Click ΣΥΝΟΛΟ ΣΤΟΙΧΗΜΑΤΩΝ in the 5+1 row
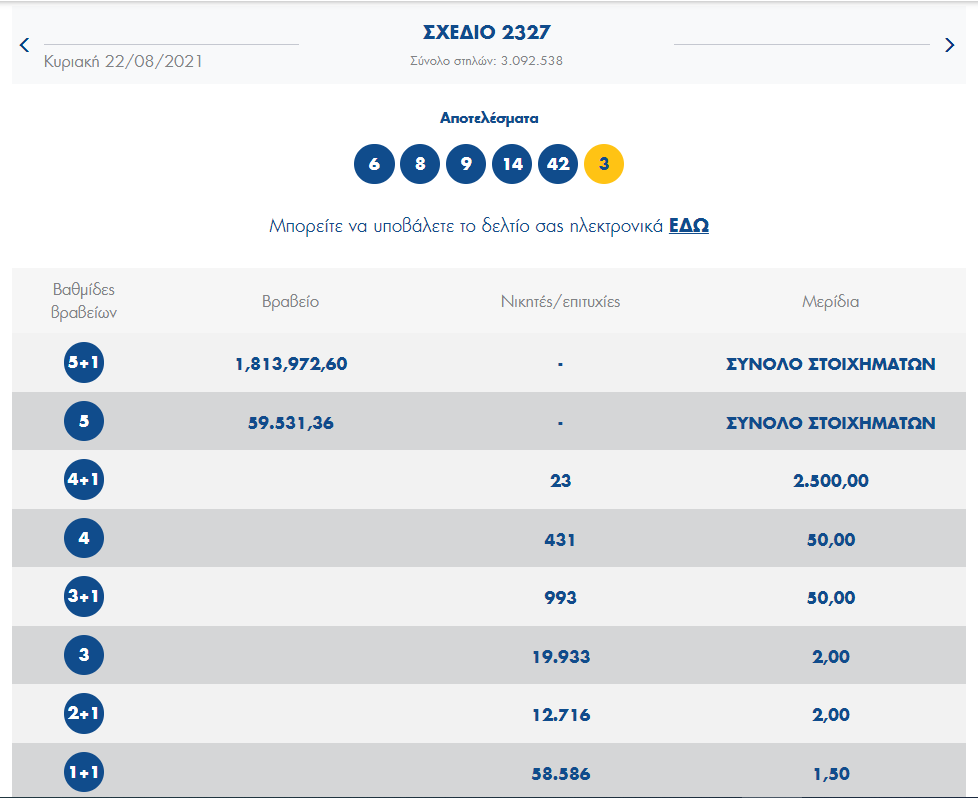 [x=831, y=364]
